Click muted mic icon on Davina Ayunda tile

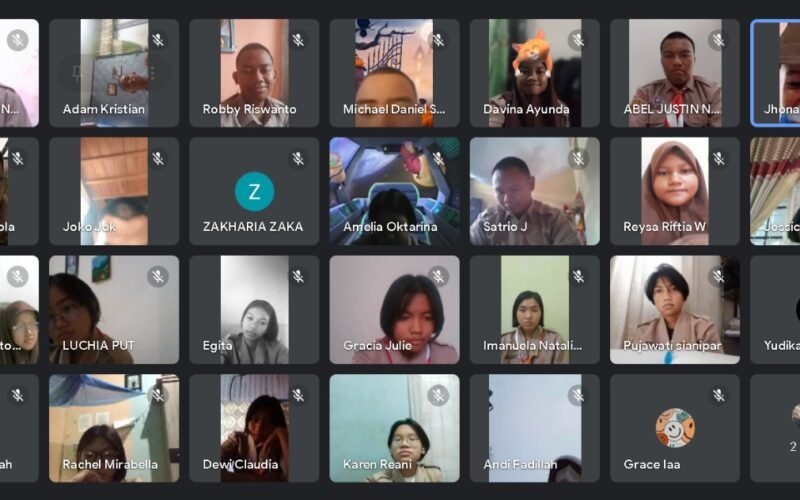point(579,40)
